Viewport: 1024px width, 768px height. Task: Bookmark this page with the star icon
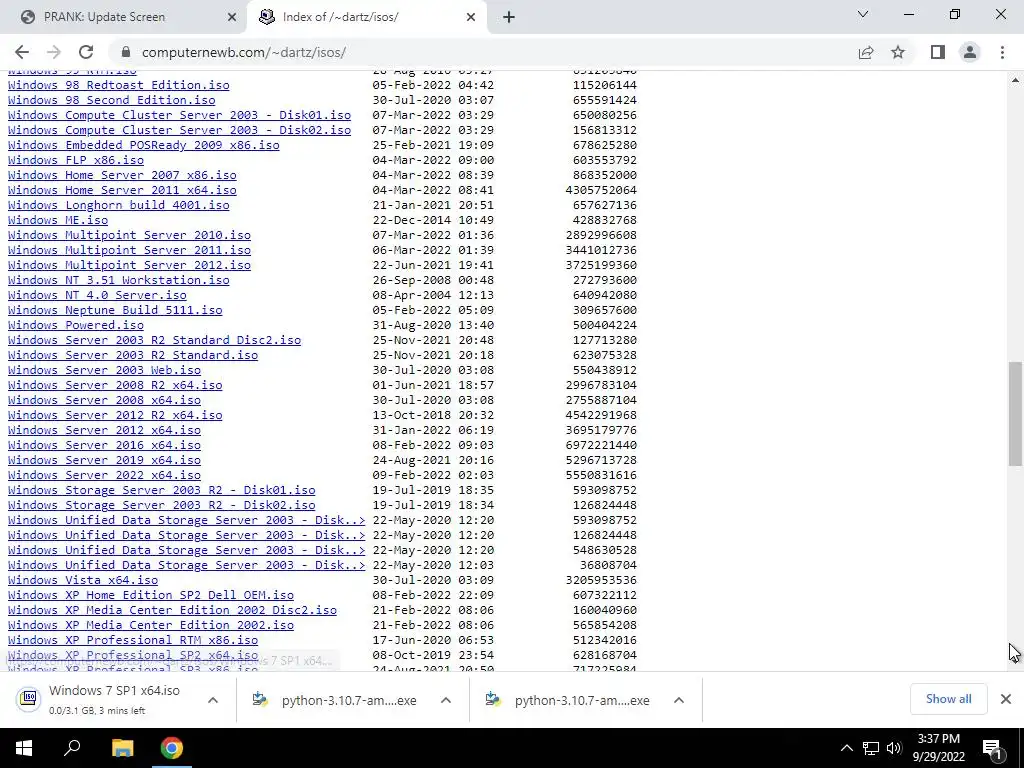898,52
